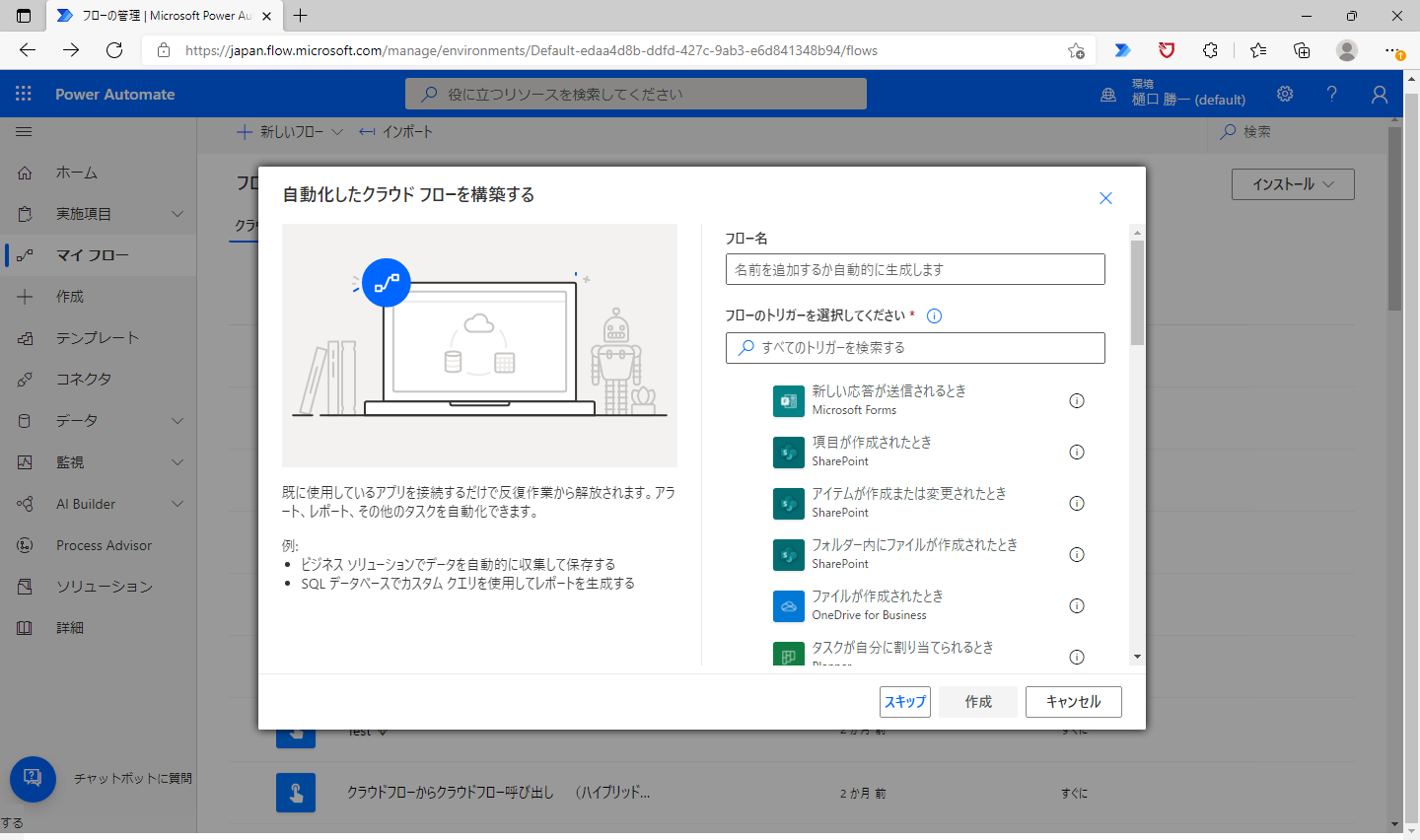This screenshot has height=840, width=1420.
Task: Select the SharePoint icon for フォルダー内にファイルが作成されたとき
Action: pos(789,555)
